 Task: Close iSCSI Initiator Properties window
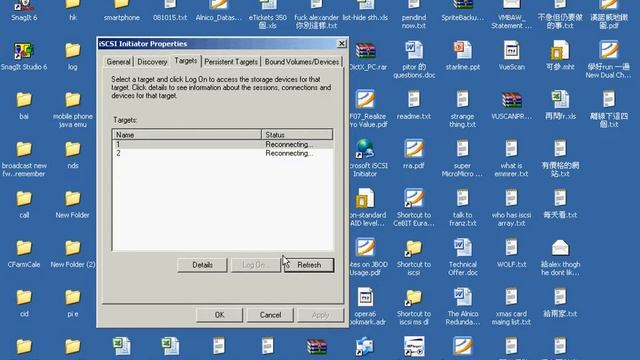(x=342, y=44)
